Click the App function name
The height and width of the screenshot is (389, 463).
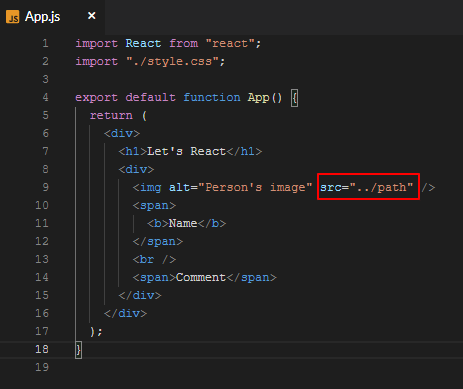(258, 97)
